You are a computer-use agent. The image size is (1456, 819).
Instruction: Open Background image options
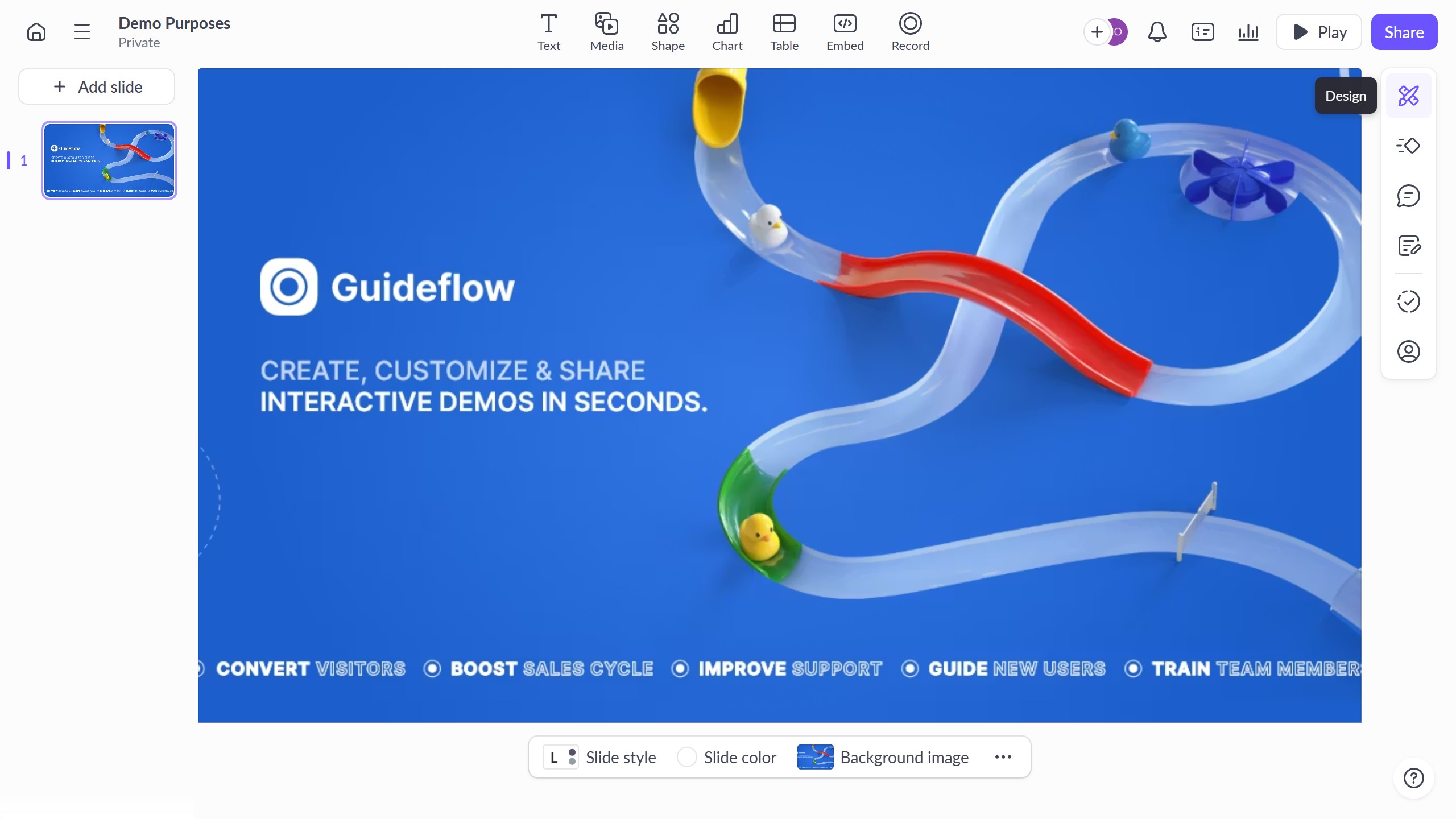(883, 757)
